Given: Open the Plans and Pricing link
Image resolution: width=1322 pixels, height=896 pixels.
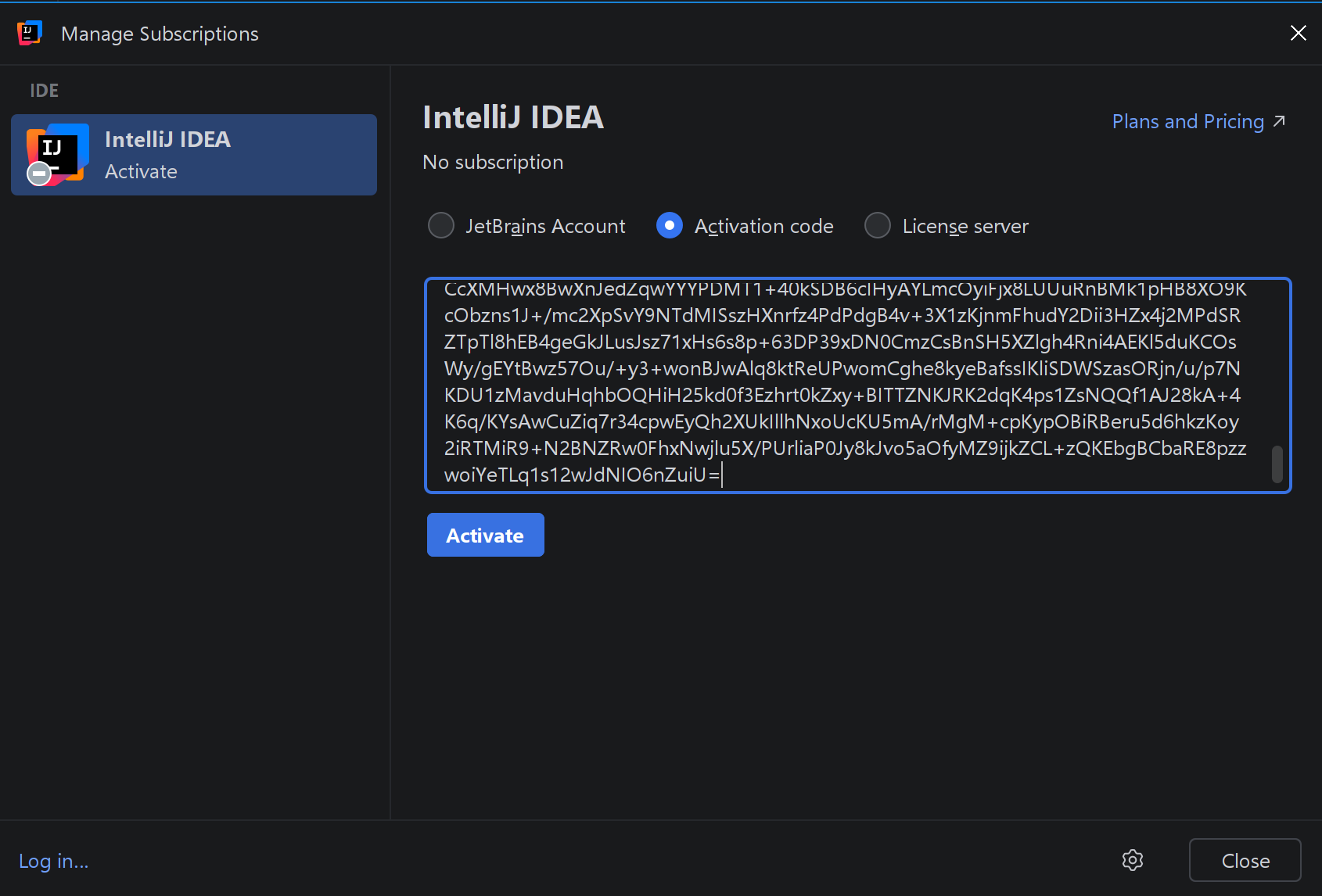Looking at the screenshot, I should pyautogui.click(x=1187, y=121).
